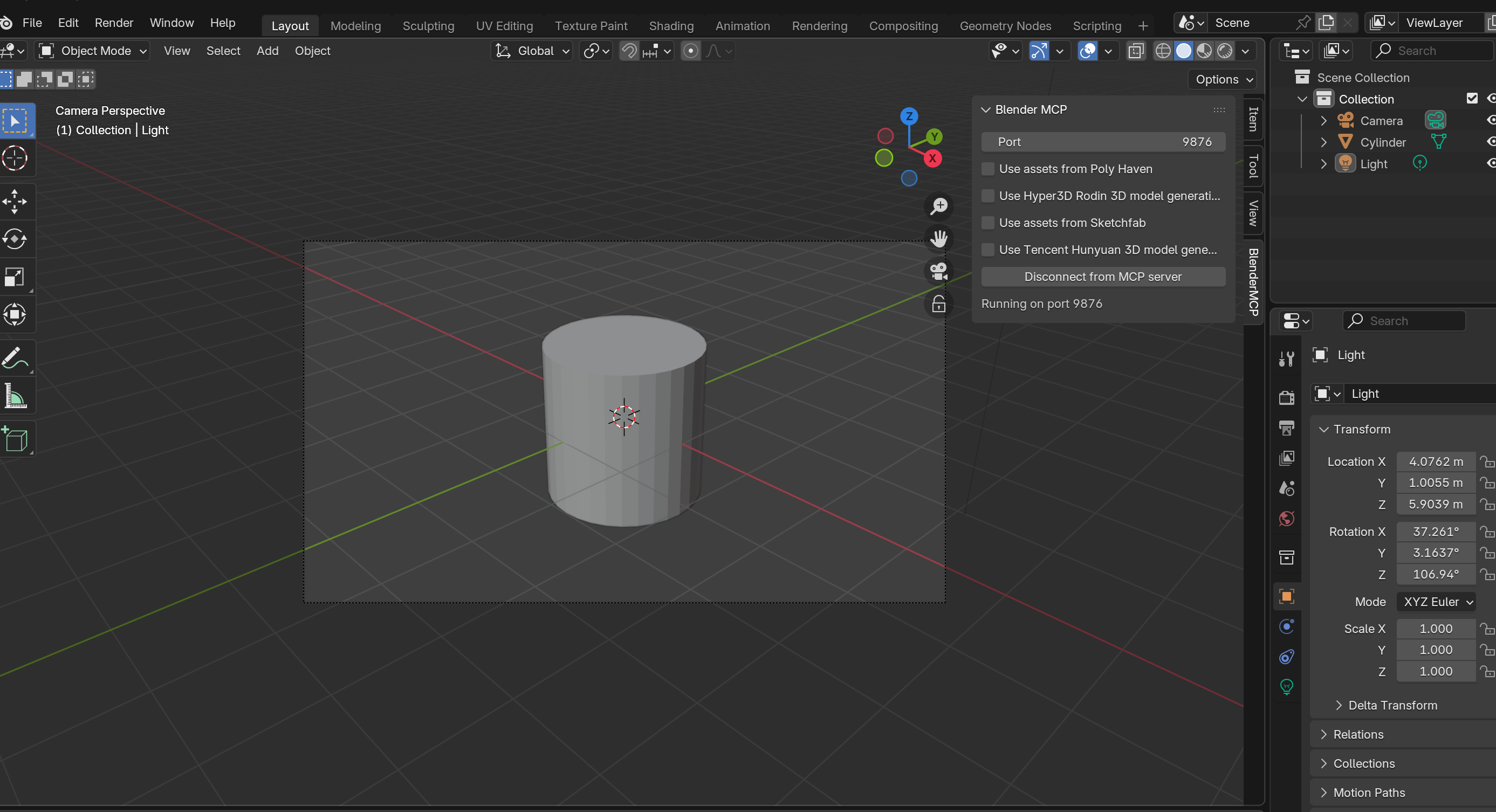Screen dimensions: 1496x812
Task: Select the Move tool in the toolbar
Action: 16,202
